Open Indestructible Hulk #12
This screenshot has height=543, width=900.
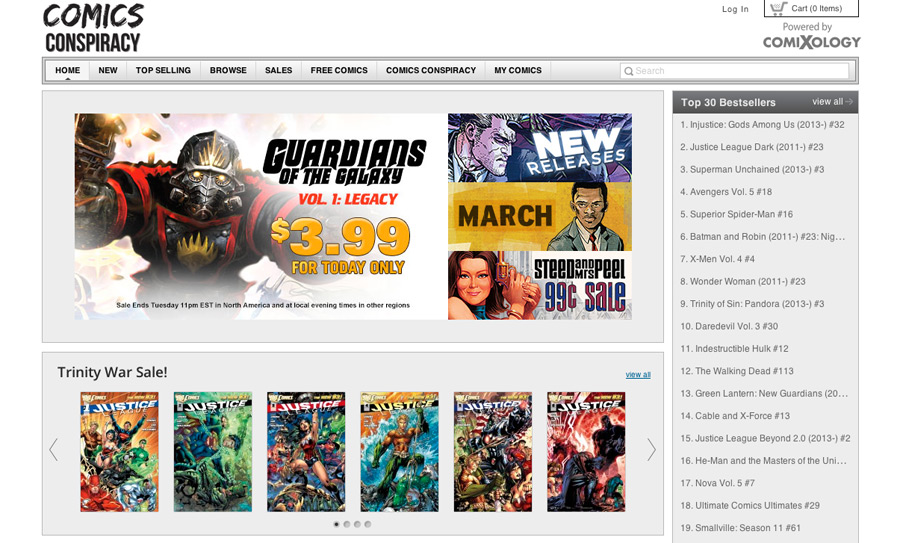tap(734, 348)
